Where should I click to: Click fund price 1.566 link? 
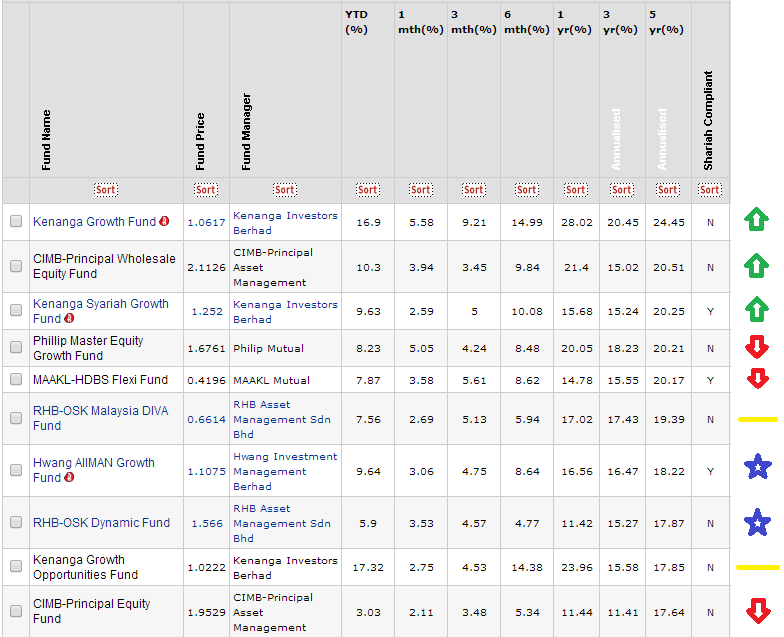tap(207, 524)
